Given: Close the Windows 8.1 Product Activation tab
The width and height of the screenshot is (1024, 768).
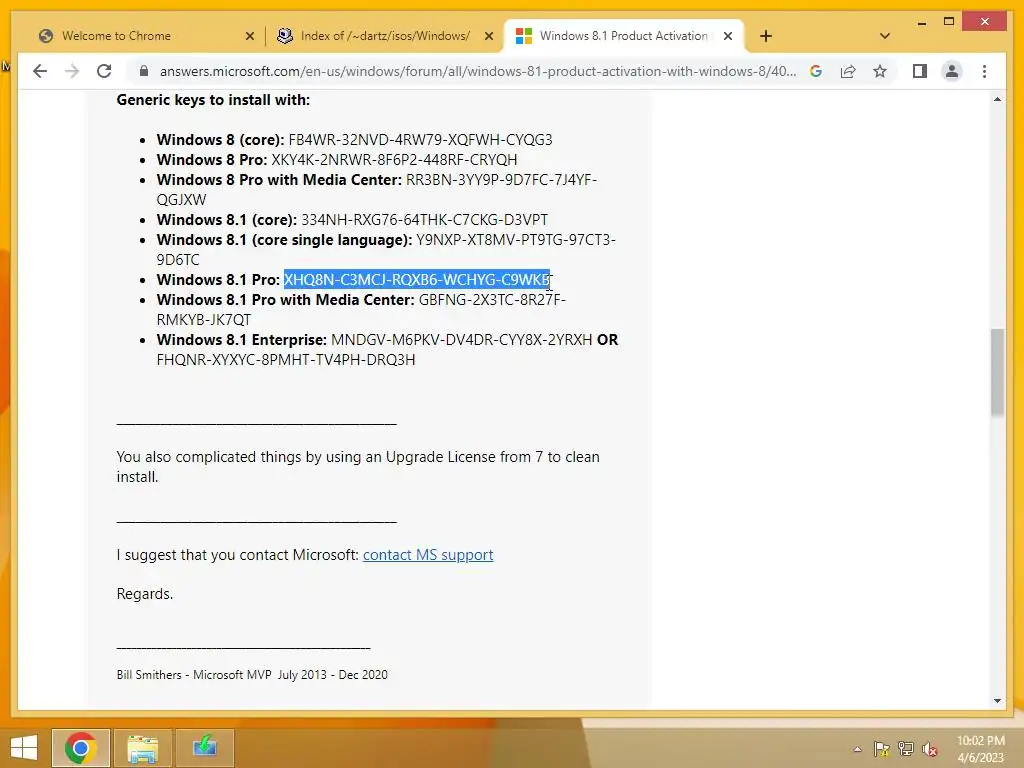Looking at the screenshot, I should coord(728,36).
